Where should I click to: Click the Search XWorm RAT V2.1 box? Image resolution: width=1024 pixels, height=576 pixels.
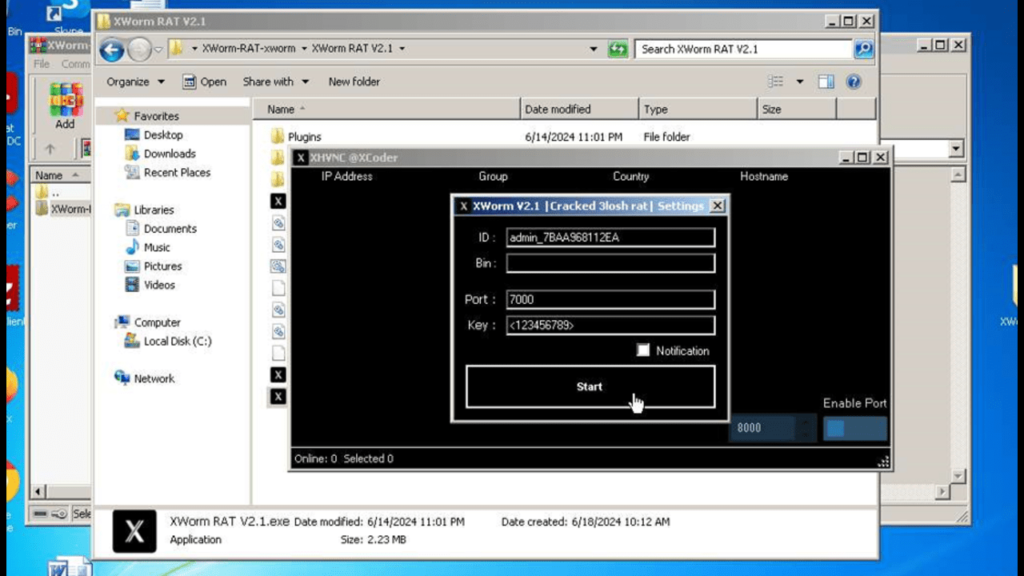point(743,49)
